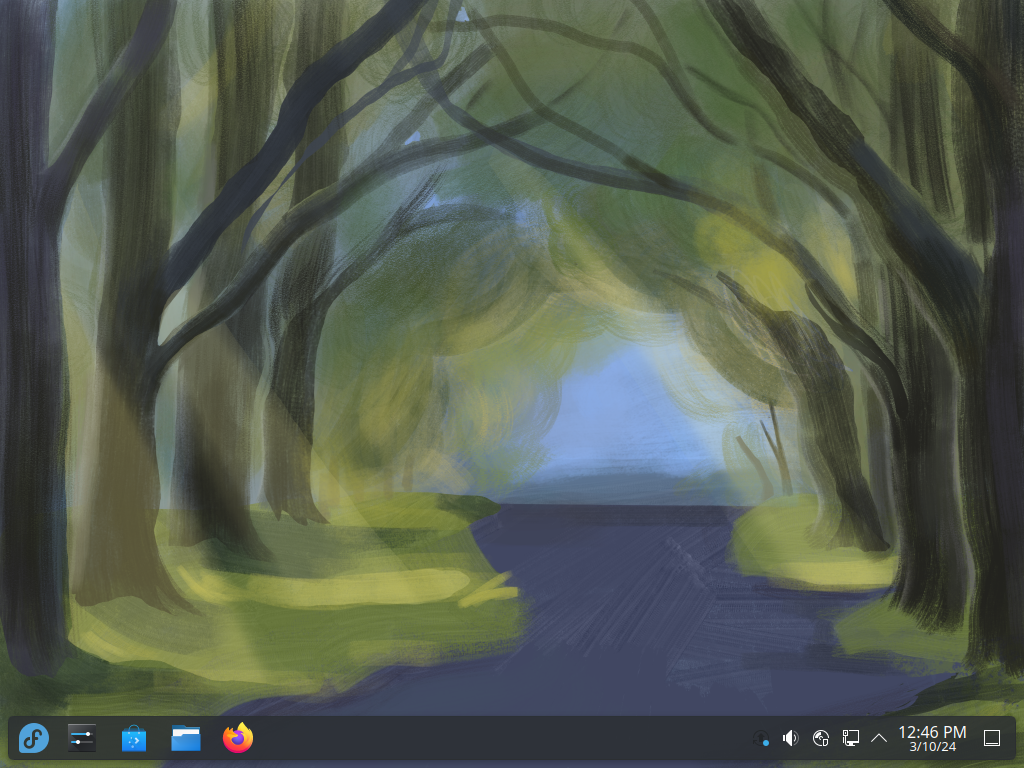Screen dimensions: 1024x768
Task: Launch Discover software center
Action: pyautogui.click(x=134, y=738)
